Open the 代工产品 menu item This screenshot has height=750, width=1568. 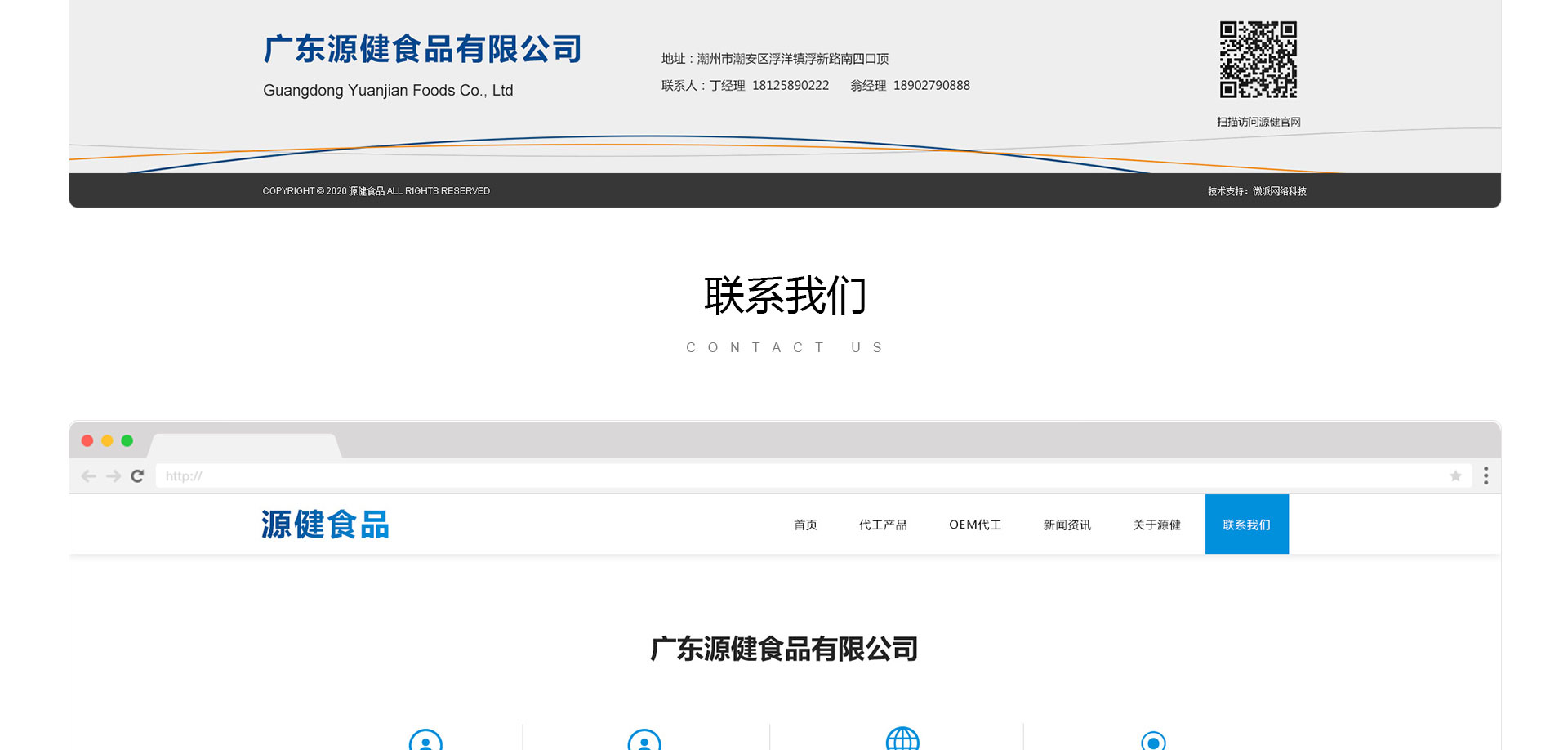[x=883, y=525]
